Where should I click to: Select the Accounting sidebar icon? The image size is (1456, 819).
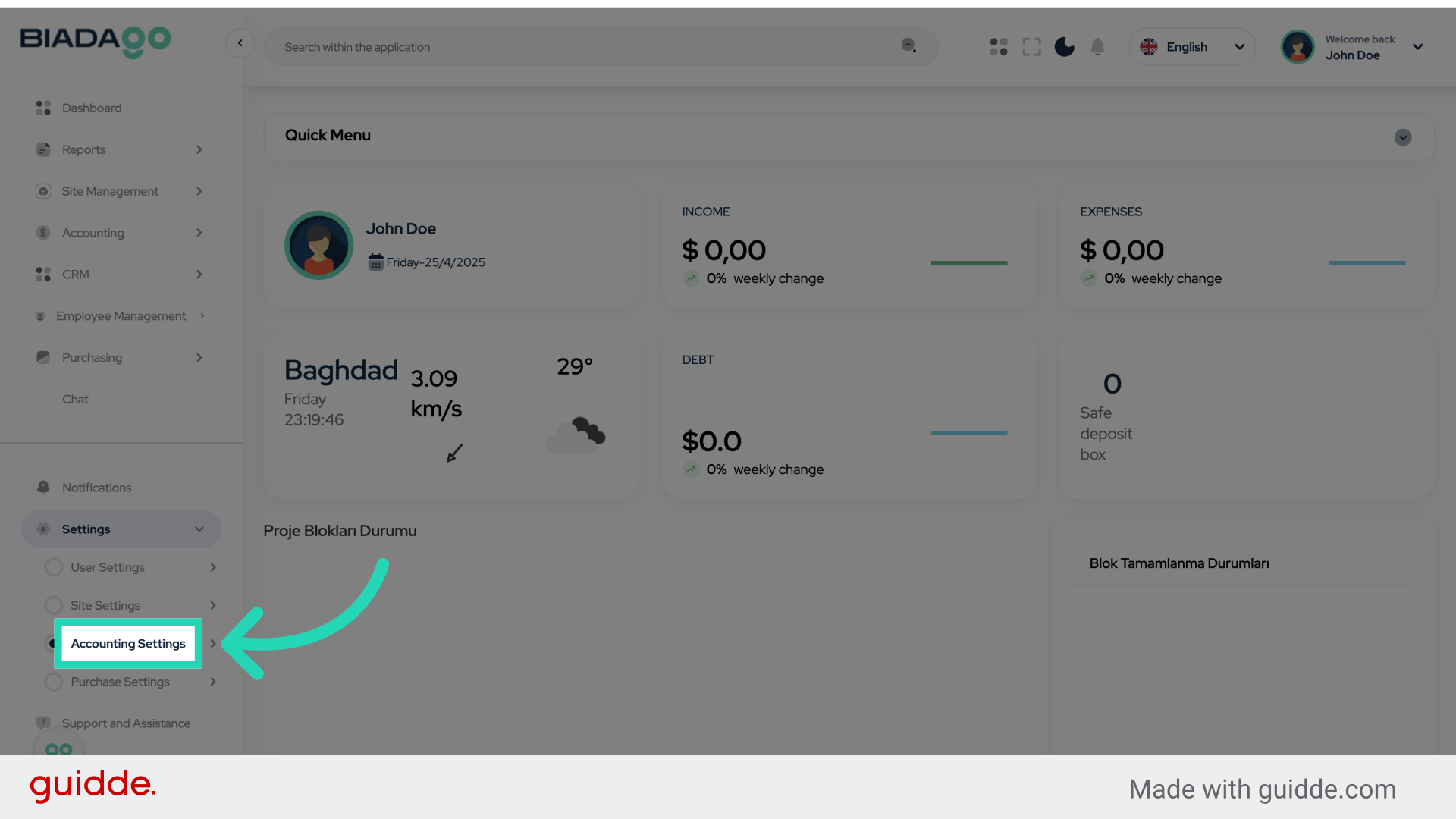43,233
